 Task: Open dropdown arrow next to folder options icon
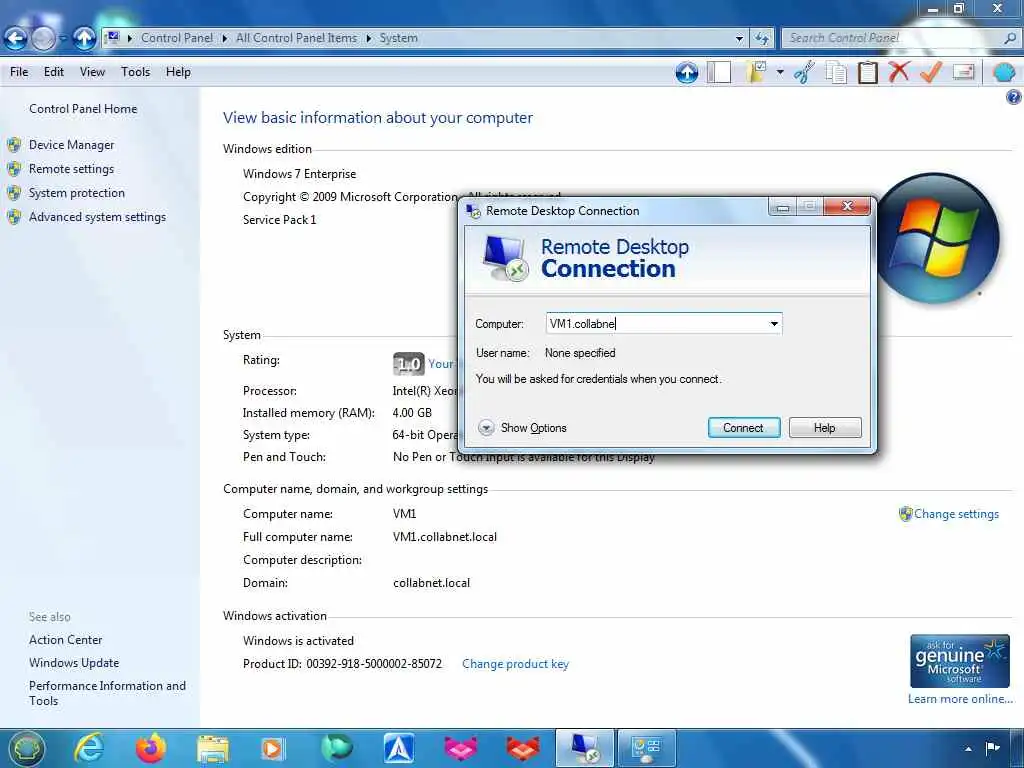780,72
